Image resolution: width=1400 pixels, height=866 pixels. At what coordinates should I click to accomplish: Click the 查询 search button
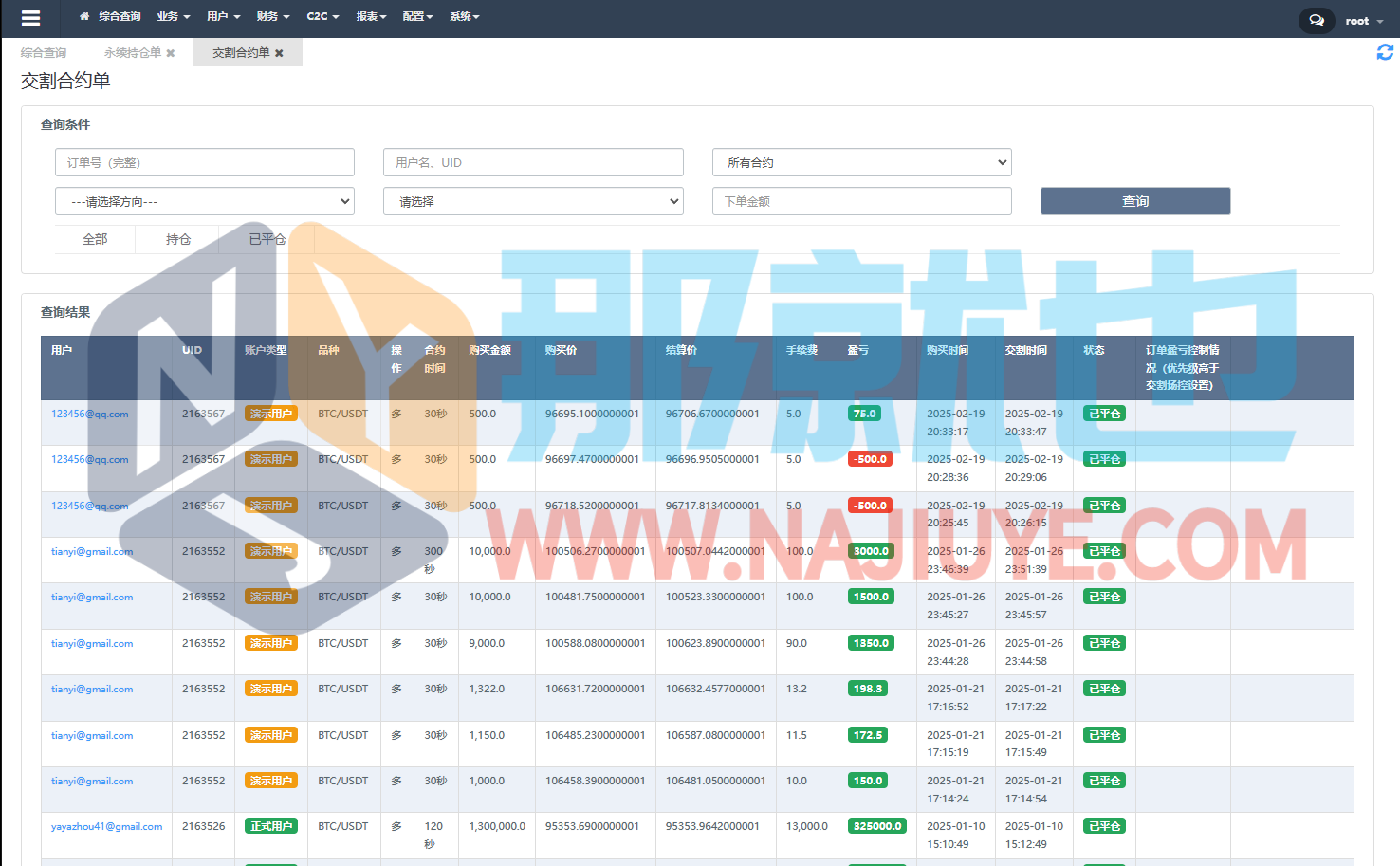tap(1135, 201)
